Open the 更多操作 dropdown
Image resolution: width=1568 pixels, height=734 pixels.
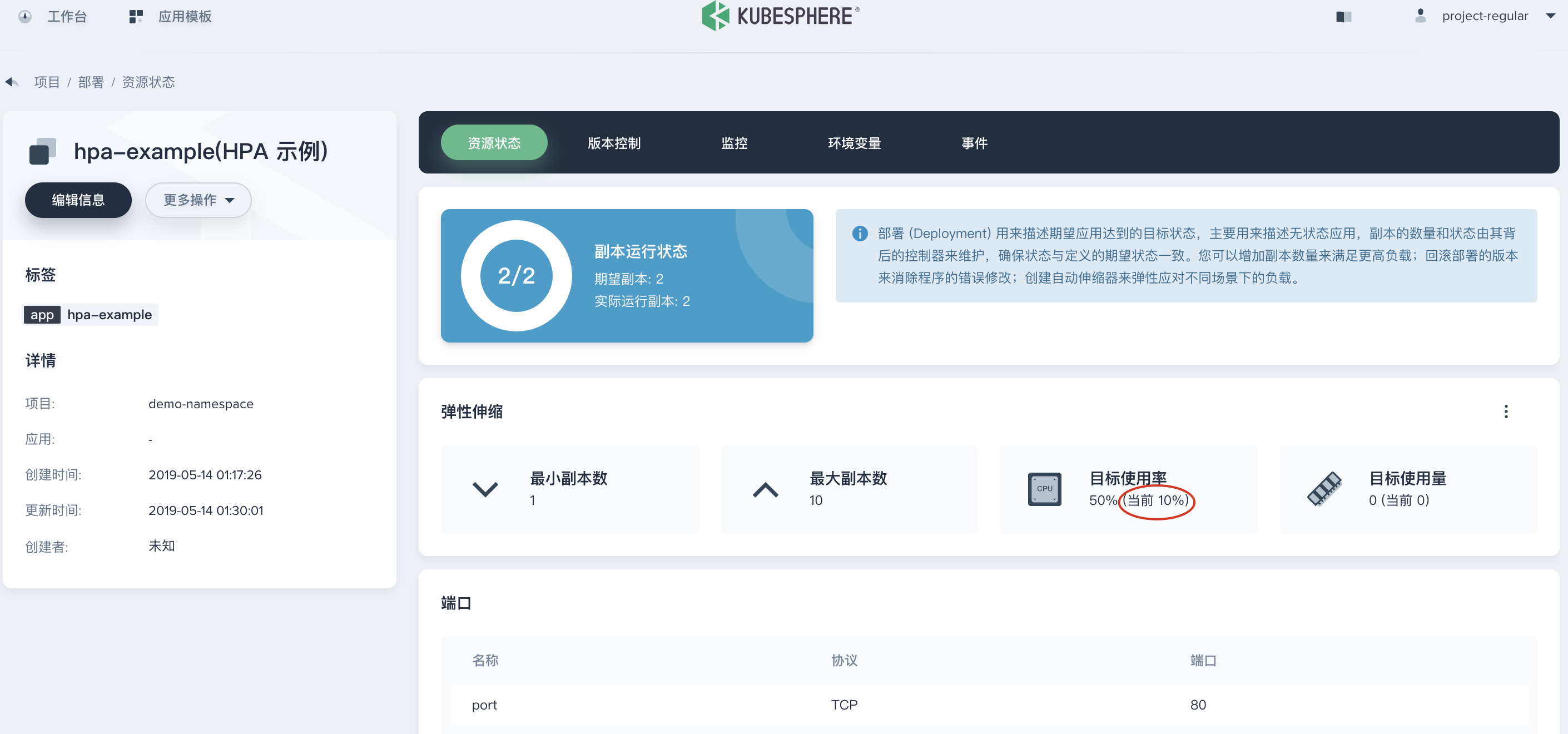(x=199, y=200)
